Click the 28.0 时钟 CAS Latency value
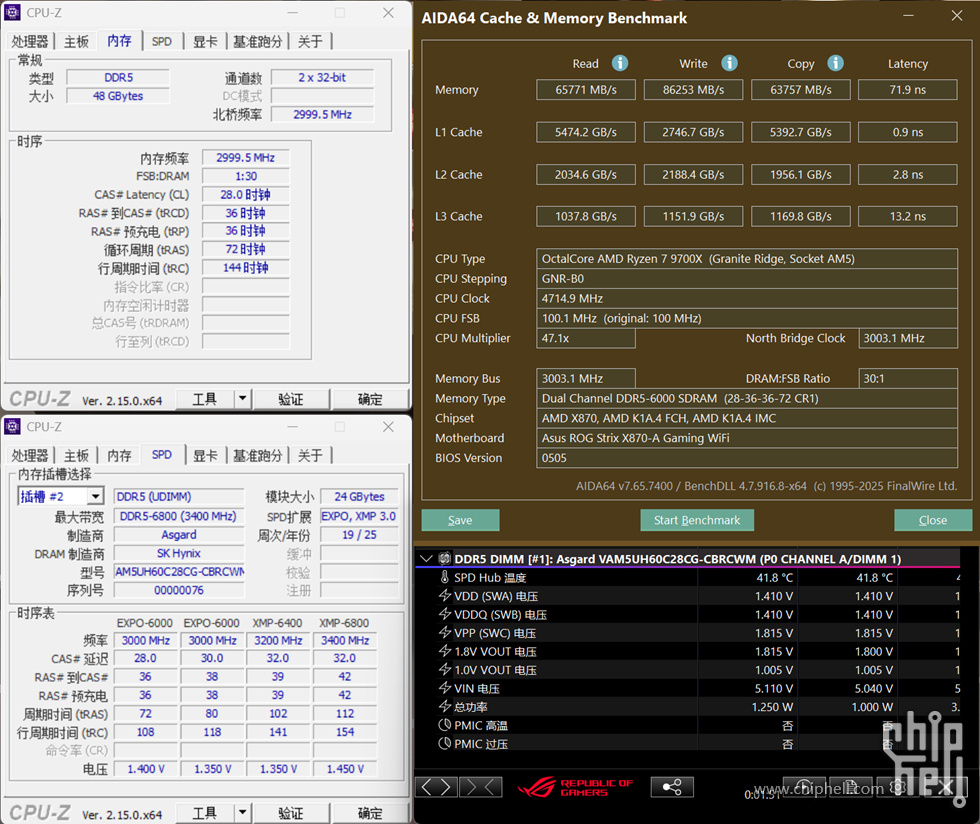Viewport: 980px width, 824px height. pyautogui.click(x=246, y=194)
